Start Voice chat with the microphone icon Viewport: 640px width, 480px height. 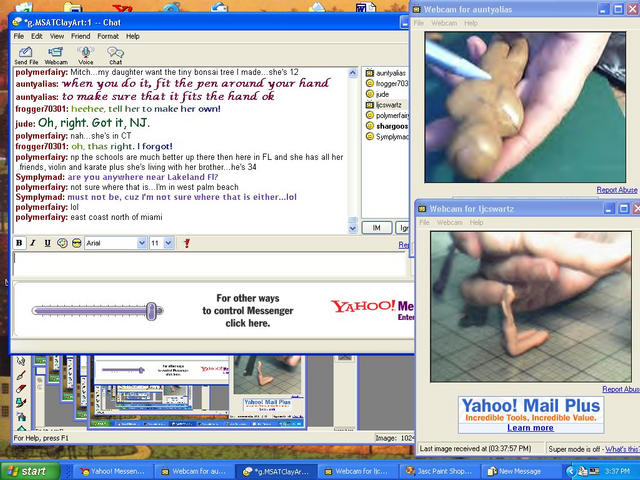click(86, 56)
